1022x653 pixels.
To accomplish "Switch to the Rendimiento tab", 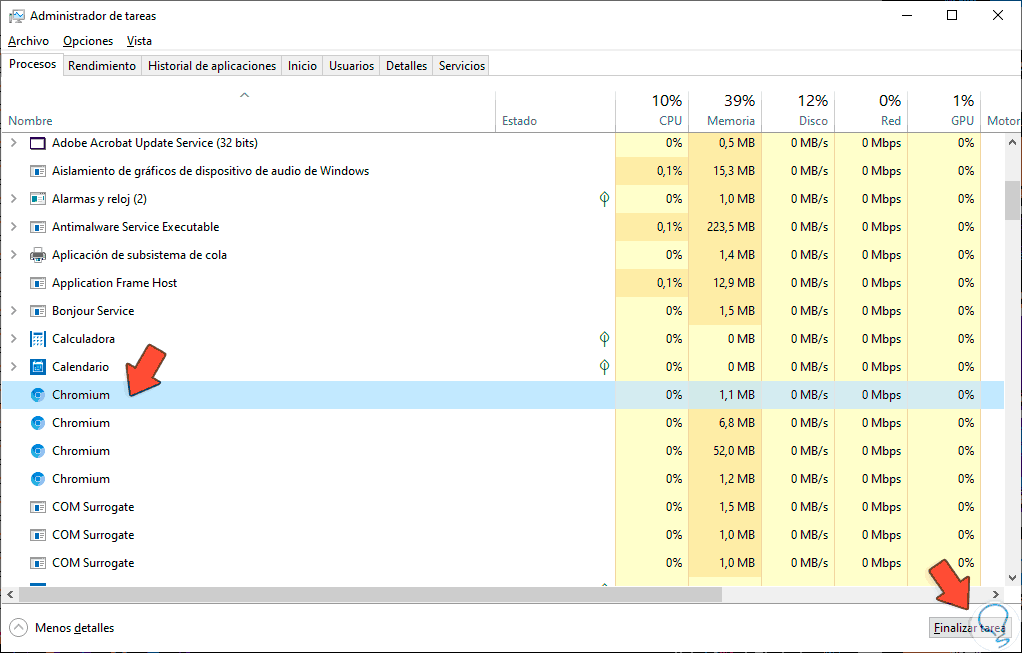I will click(x=102, y=66).
